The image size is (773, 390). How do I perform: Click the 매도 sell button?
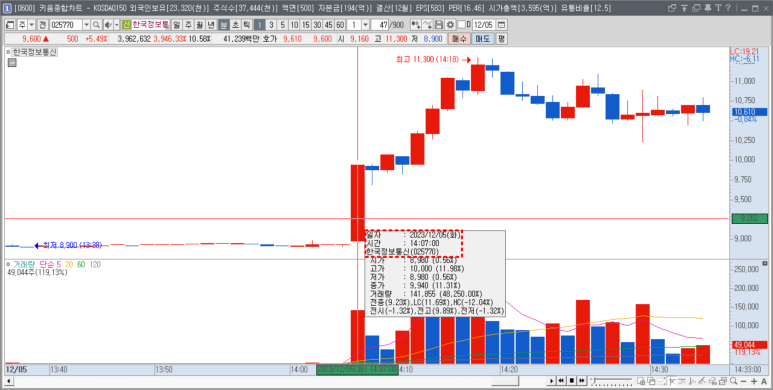(x=483, y=39)
